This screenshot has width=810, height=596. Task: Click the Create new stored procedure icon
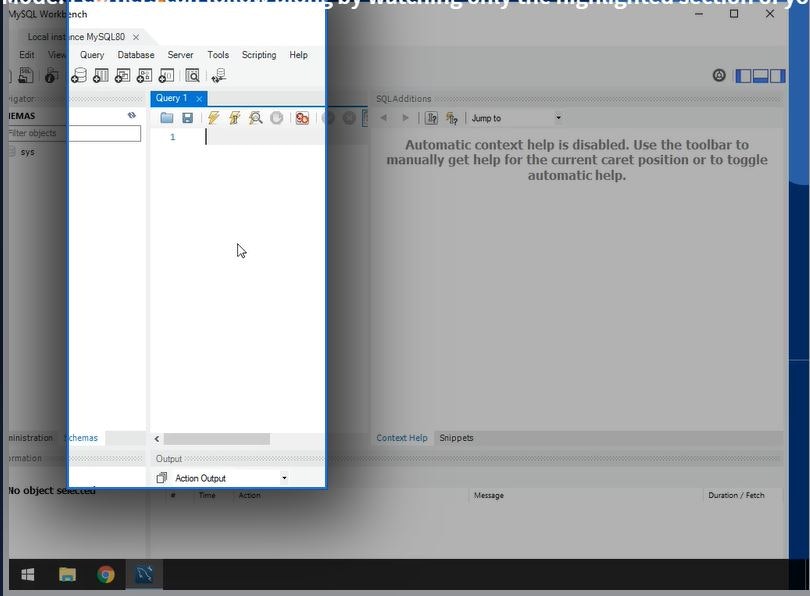click(144, 75)
